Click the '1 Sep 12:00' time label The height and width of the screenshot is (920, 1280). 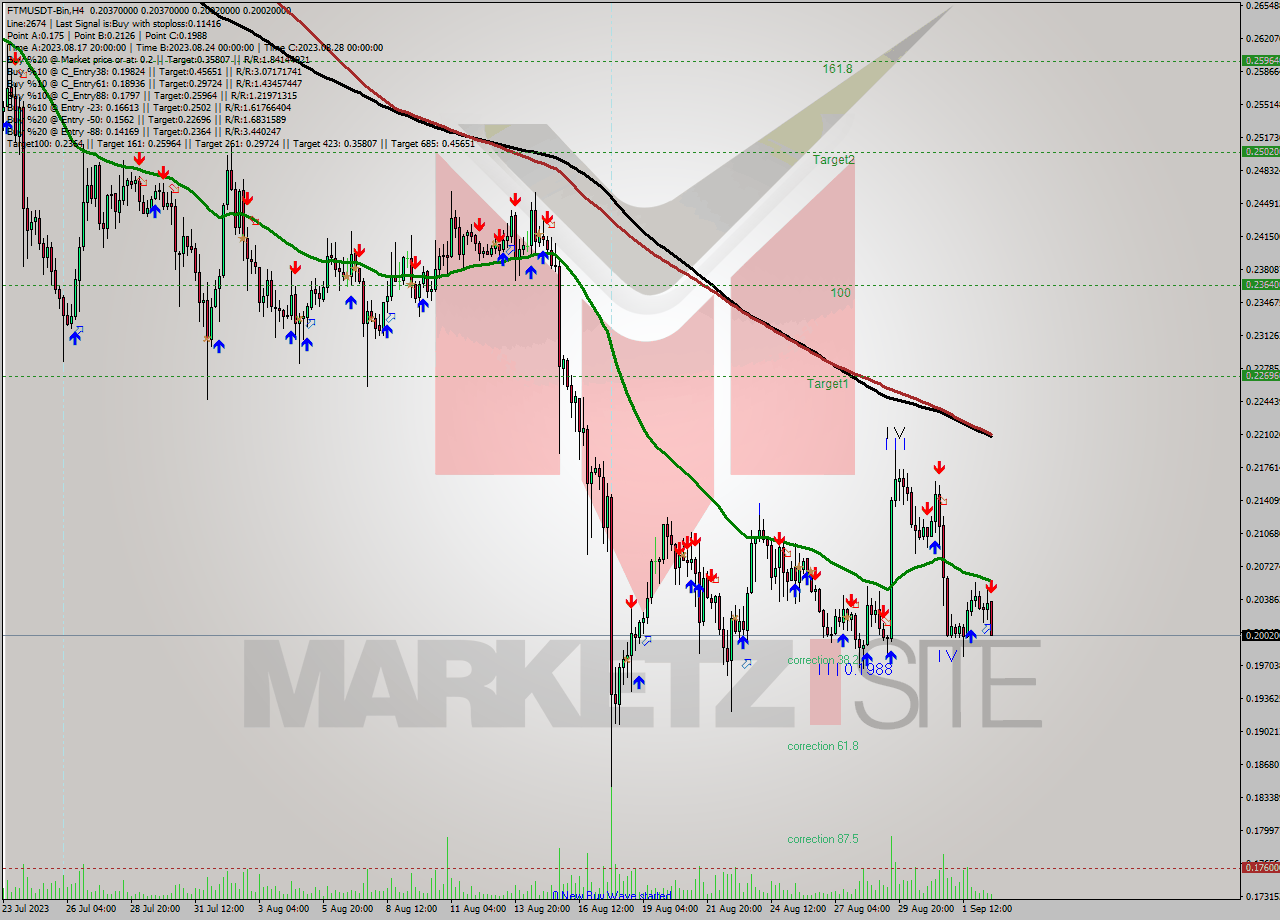[x=987, y=909]
